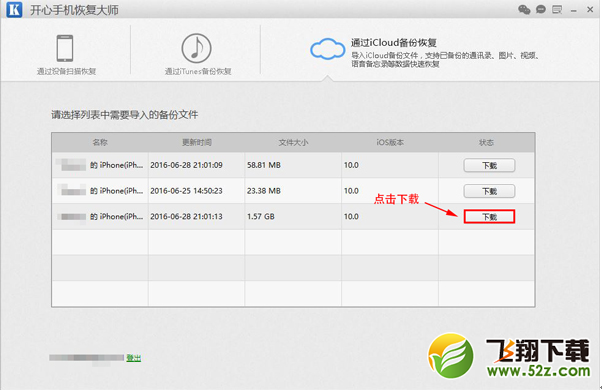Image resolution: width=602 pixels, height=390 pixels.
Task: Click the app logo K icon
Action: point(14,10)
